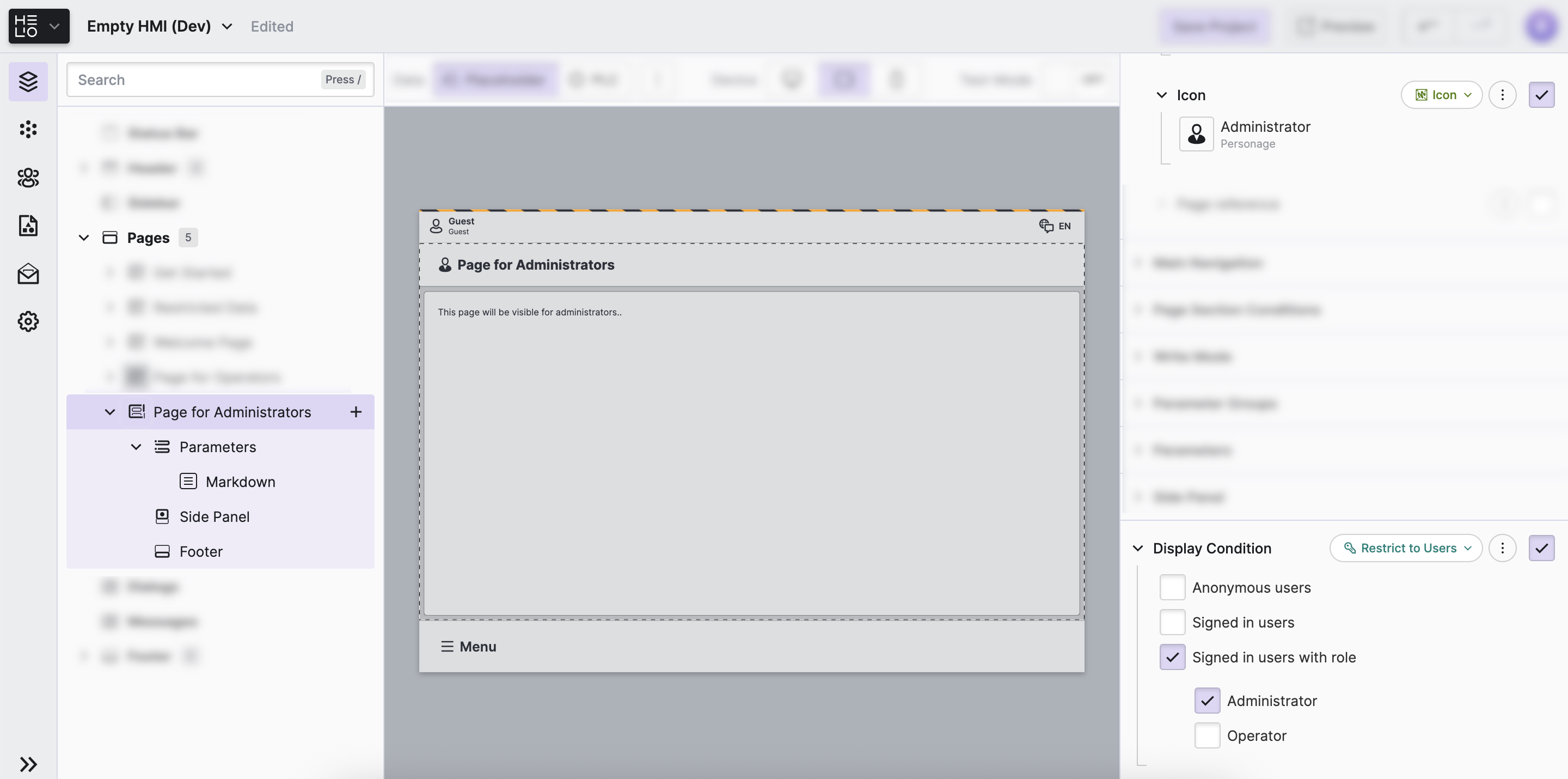Screen dimensions: 1568x779
Task: Expand sidebar with double chevron icon
Action: click(28, 764)
